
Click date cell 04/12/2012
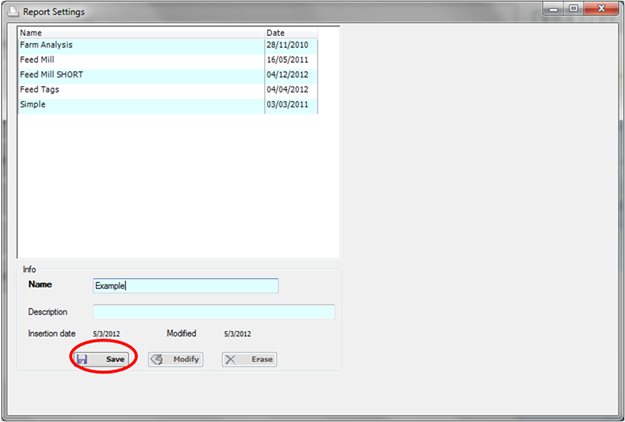click(x=291, y=75)
